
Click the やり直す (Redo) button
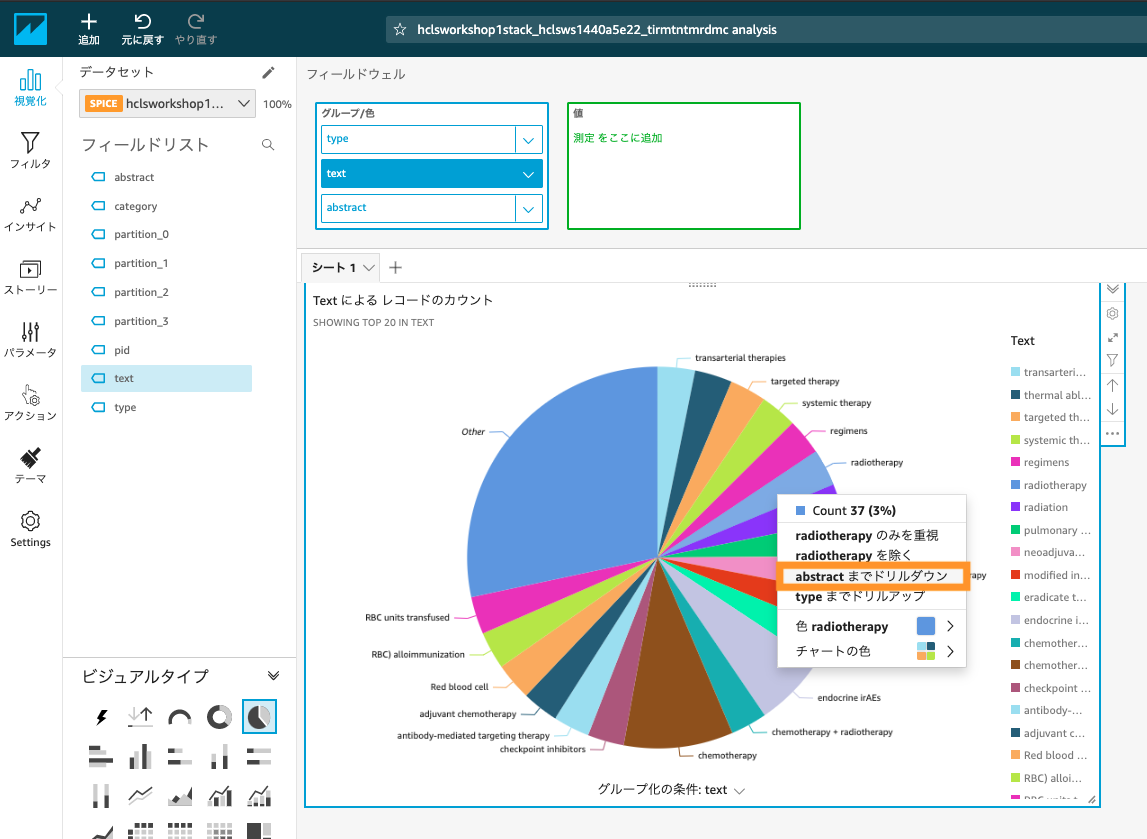click(196, 29)
